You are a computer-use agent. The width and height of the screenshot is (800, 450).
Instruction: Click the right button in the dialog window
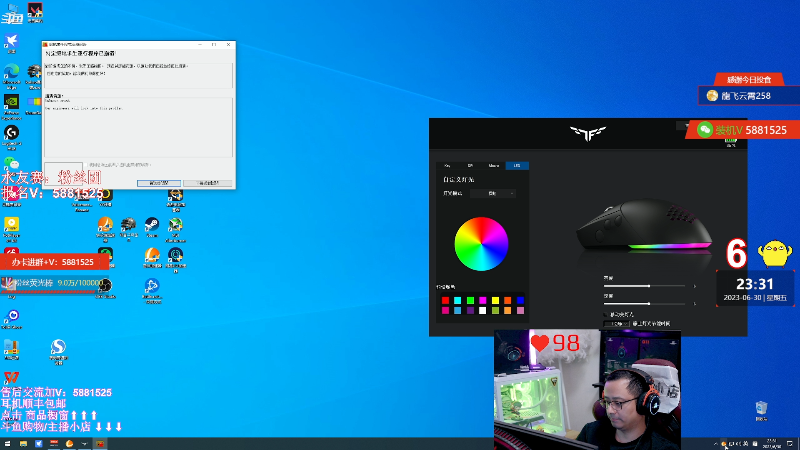[x=208, y=183]
